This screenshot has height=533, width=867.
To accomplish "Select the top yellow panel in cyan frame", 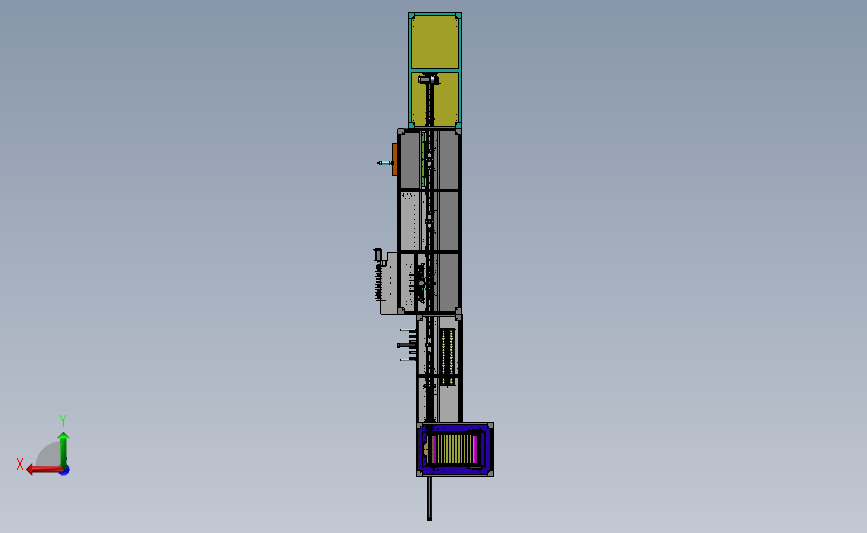I will point(435,42).
